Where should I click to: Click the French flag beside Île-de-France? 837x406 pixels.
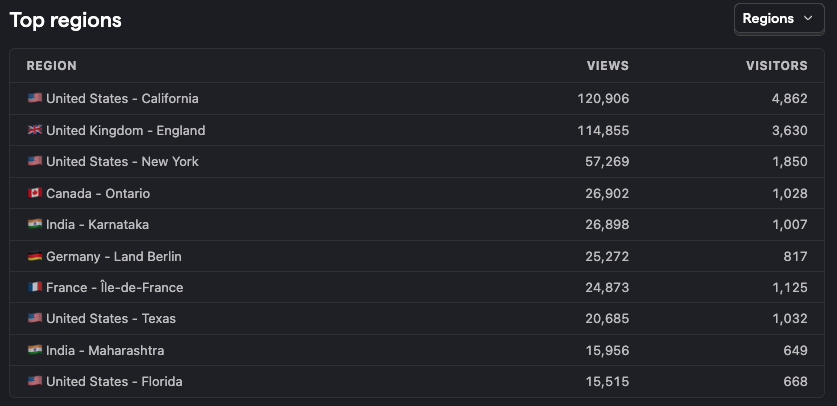[35, 288]
